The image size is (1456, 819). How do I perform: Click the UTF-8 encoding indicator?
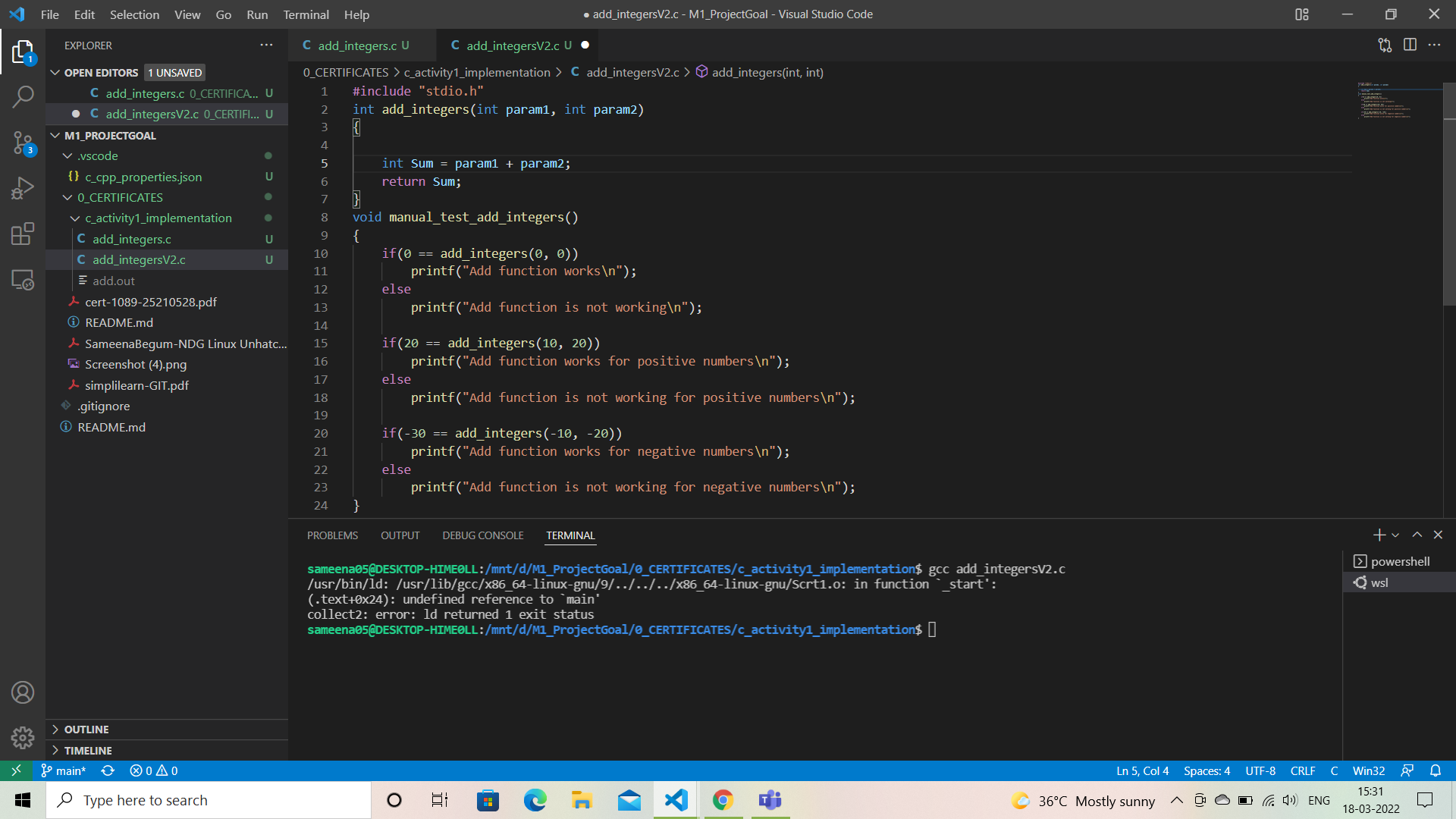pyautogui.click(x=1260, y=770)
